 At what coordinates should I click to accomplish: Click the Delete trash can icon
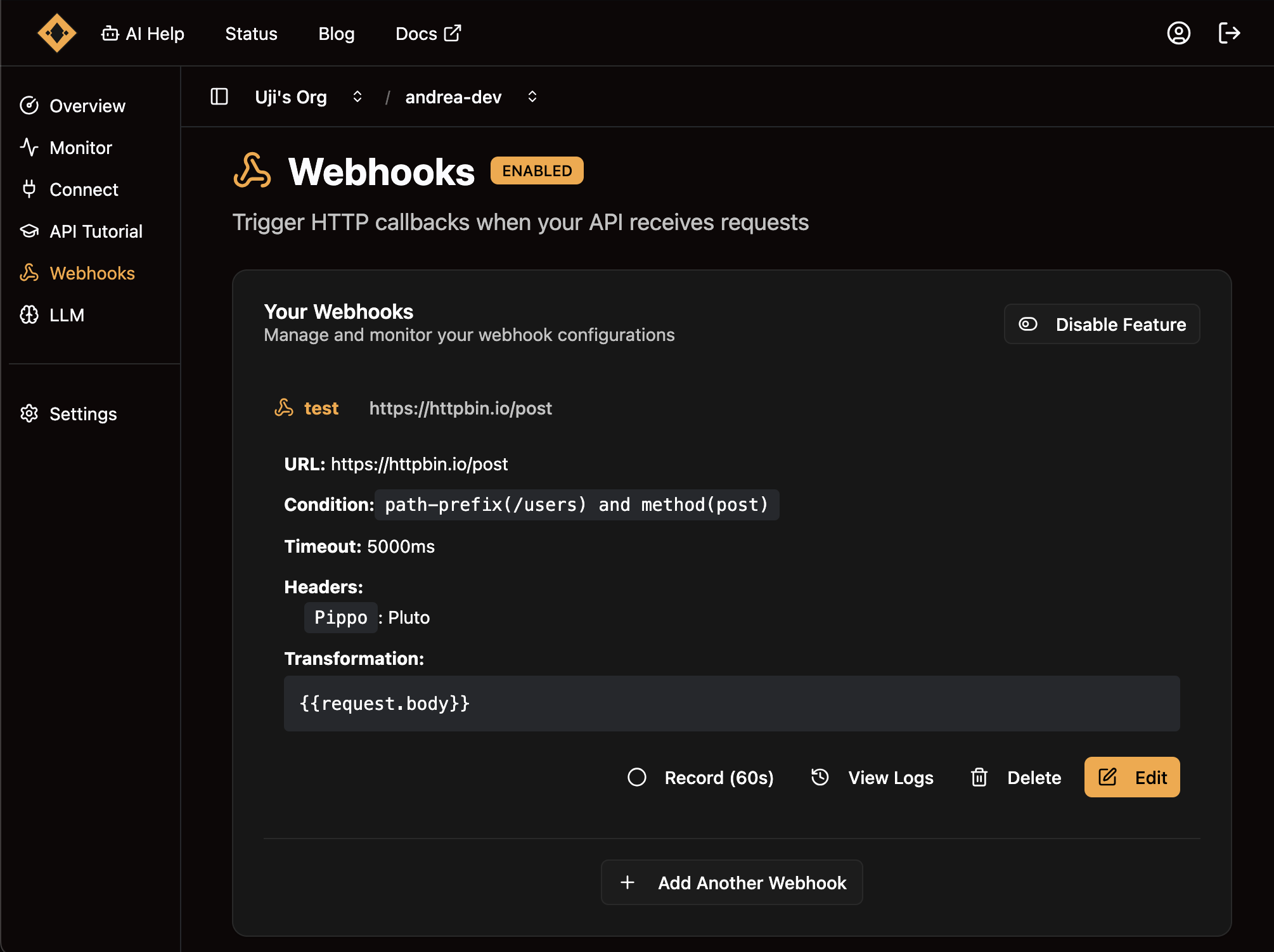979,777
